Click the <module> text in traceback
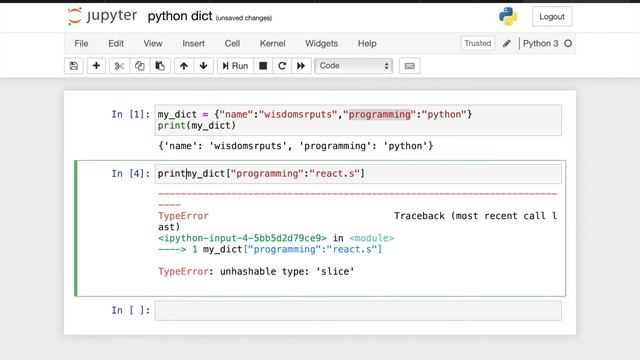The image size is (640, 360). click(x=371, y=238)
